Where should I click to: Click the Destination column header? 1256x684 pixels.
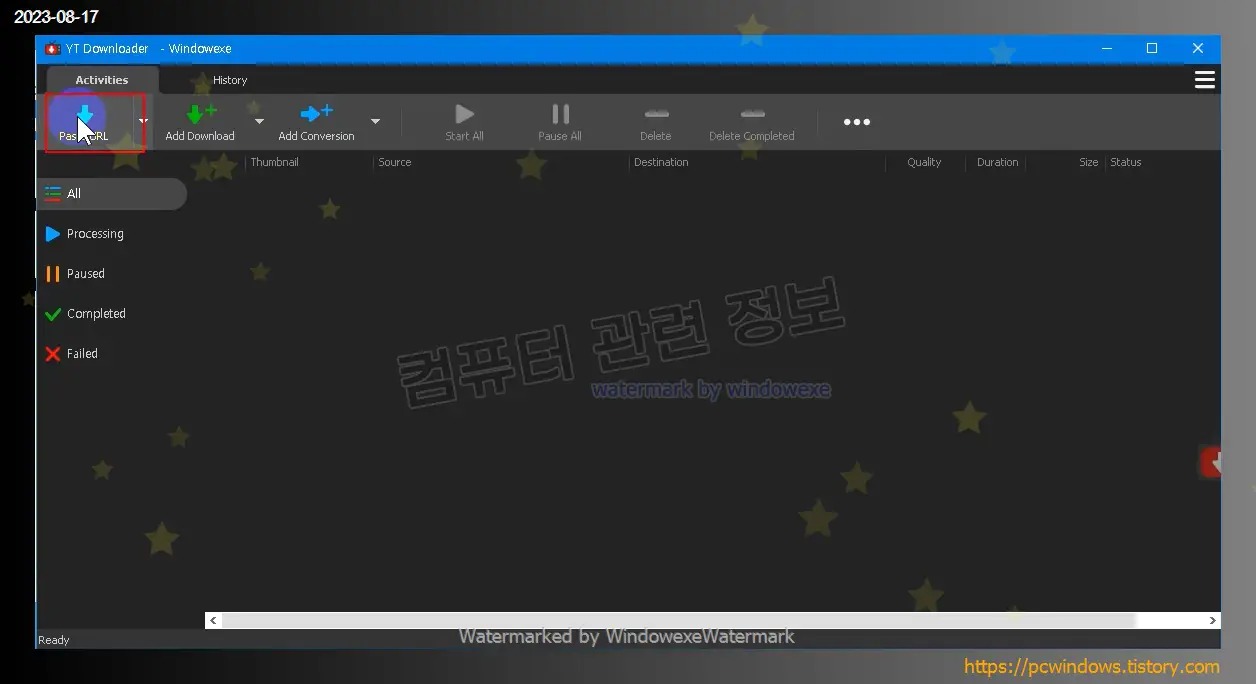click(661, 162)
